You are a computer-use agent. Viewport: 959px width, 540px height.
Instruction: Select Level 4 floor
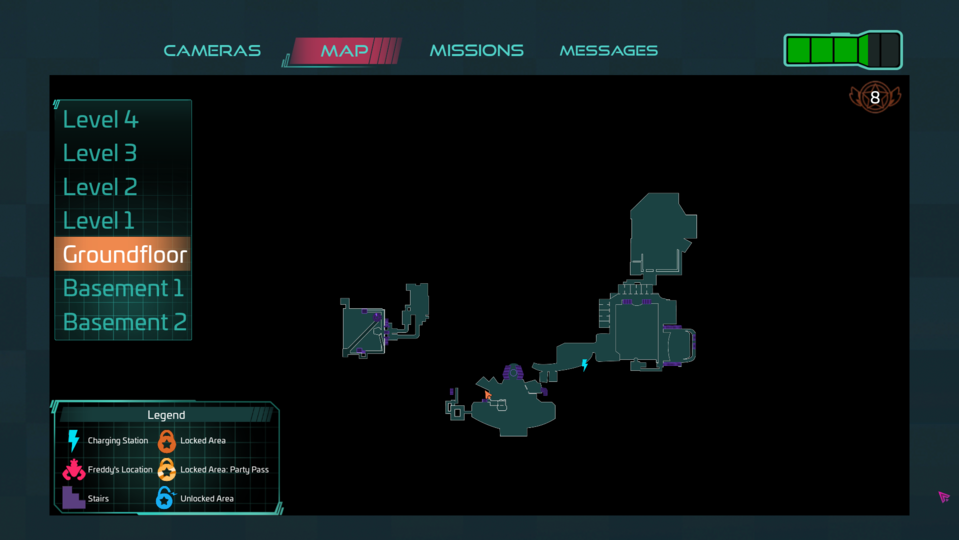122,119
